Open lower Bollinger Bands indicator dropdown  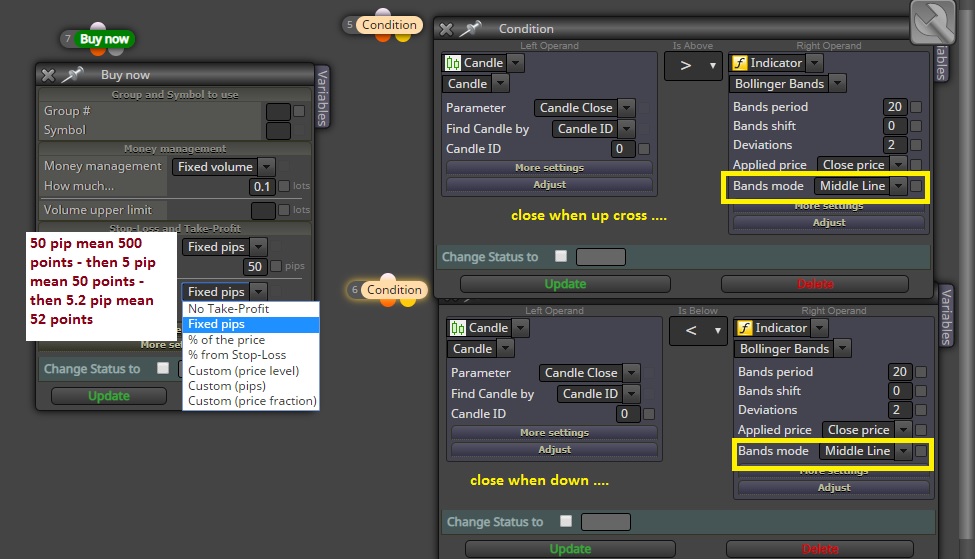tap(792, 349)
